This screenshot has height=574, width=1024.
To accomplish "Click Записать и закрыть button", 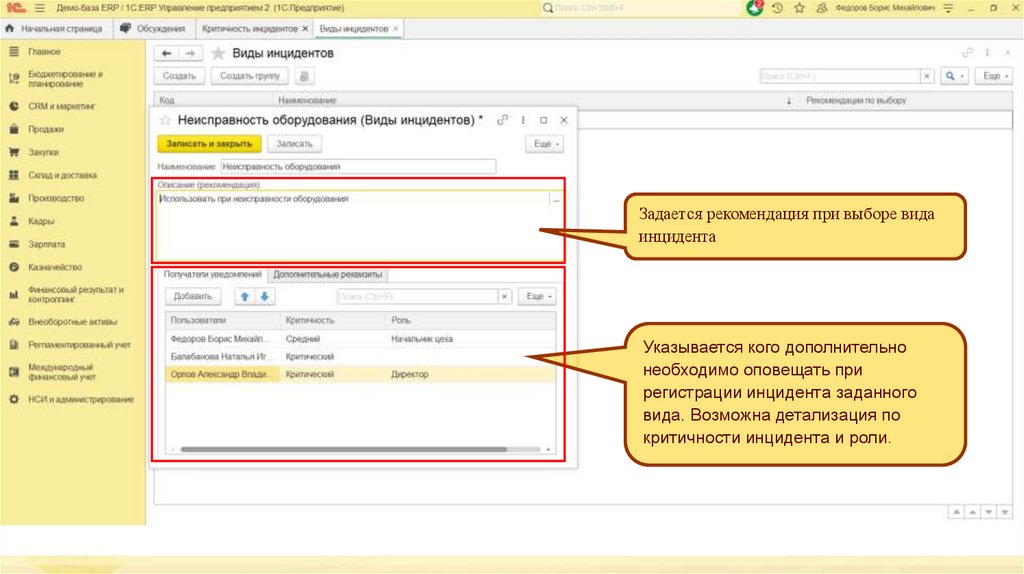I will (x=209, y=144).
